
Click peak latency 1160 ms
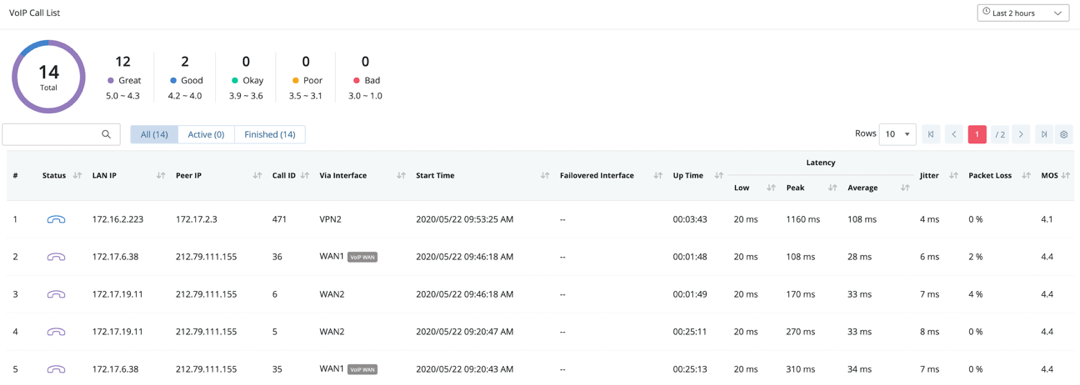[803, 220]
